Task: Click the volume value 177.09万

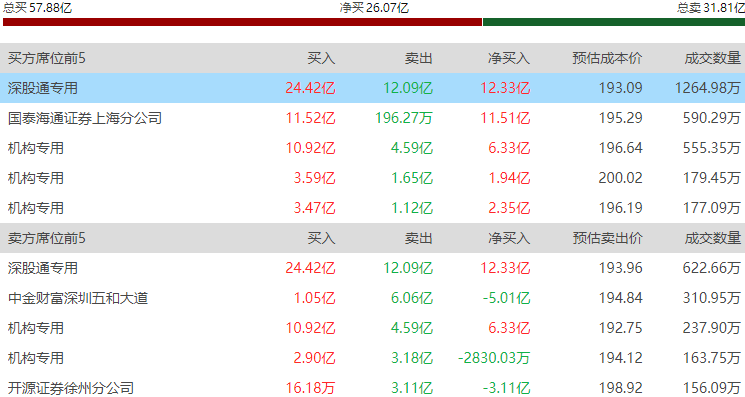Action: (x=712, y=208)
